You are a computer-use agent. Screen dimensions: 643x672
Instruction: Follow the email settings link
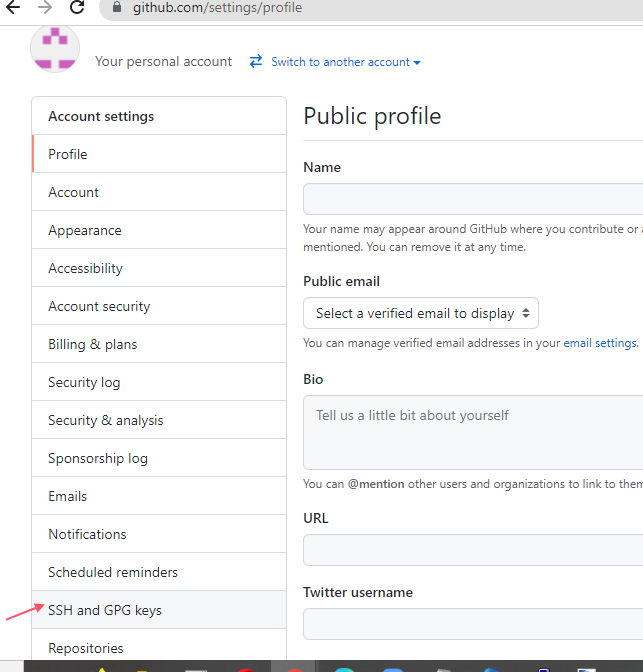tap(600, 343)
